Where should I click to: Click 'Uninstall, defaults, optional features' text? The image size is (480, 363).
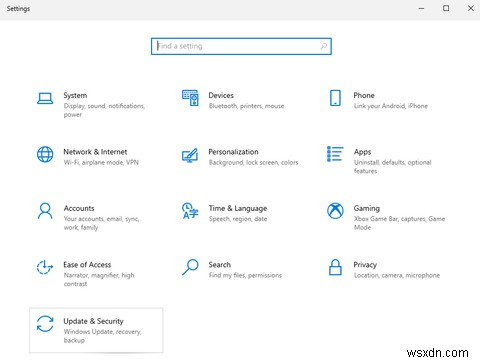click(392, 166)
